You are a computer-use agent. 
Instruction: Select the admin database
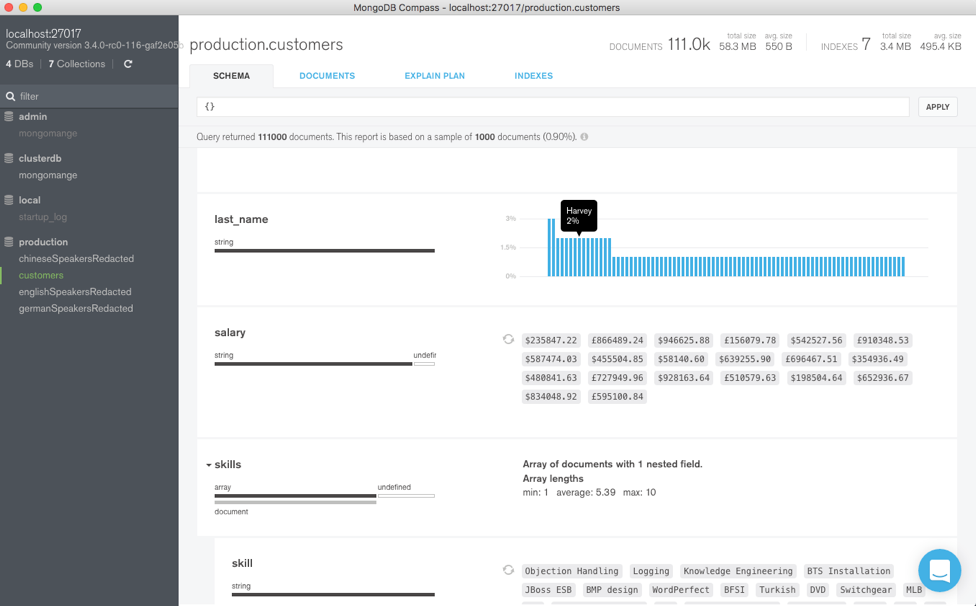pyautogui.click(x=32, y=116)
